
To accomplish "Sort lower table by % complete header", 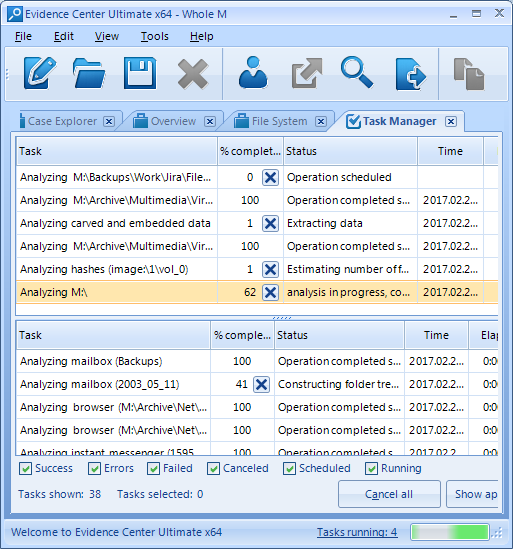I will pyautogui.click(x=242, y=335).
